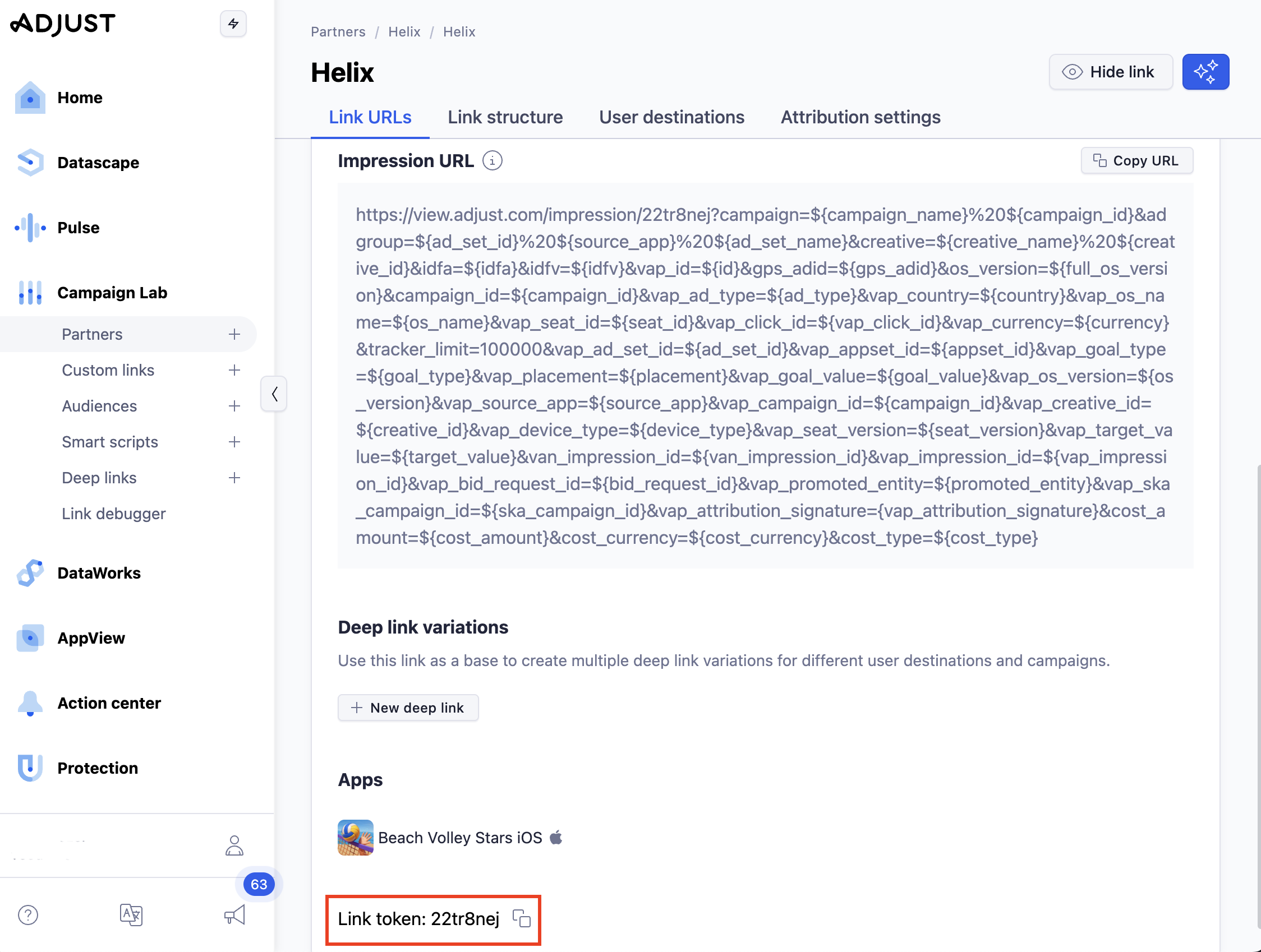This screenshot has width=1261, height=952.
Task: Copy the link token 22tr8nej
Action: point(521,918)
